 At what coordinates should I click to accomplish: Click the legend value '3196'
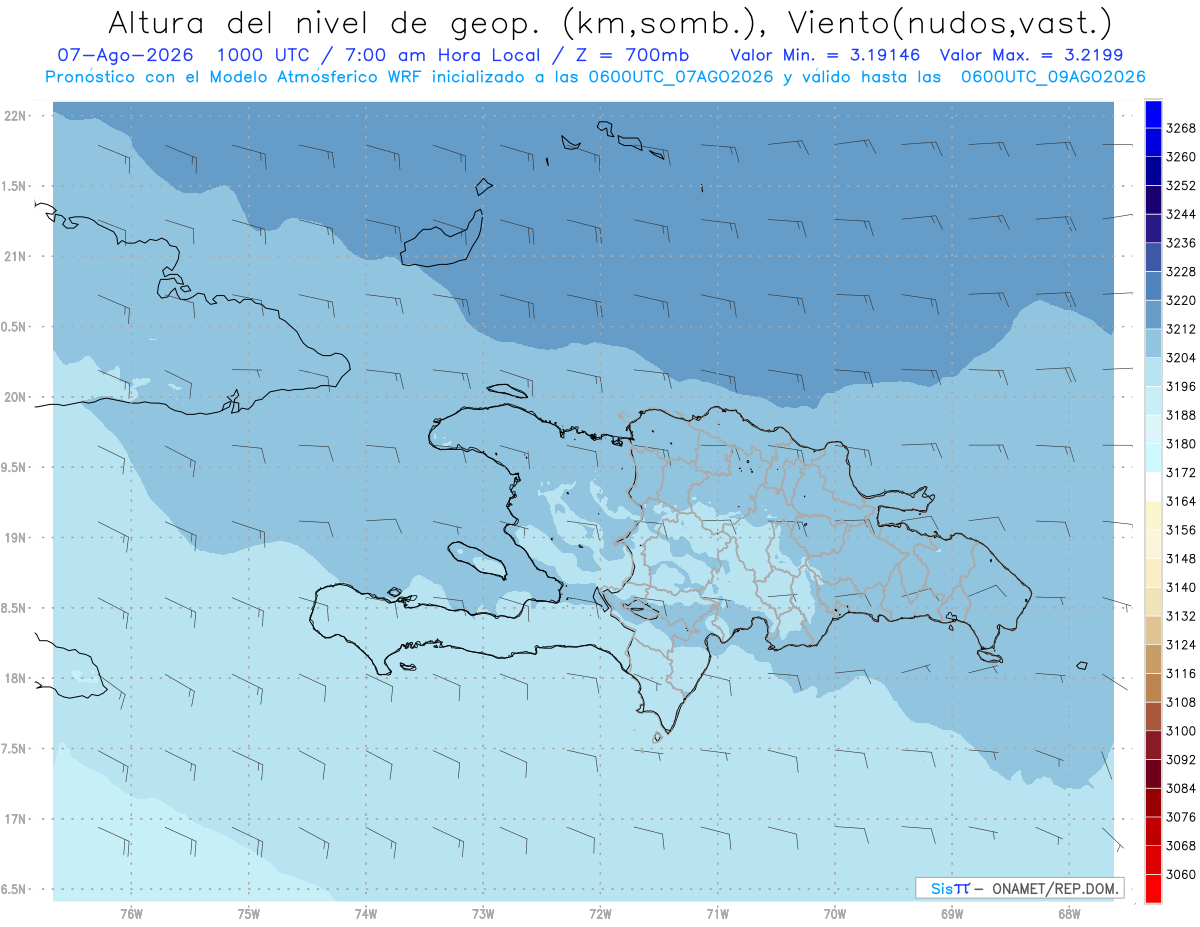[x=1181, y=387]
